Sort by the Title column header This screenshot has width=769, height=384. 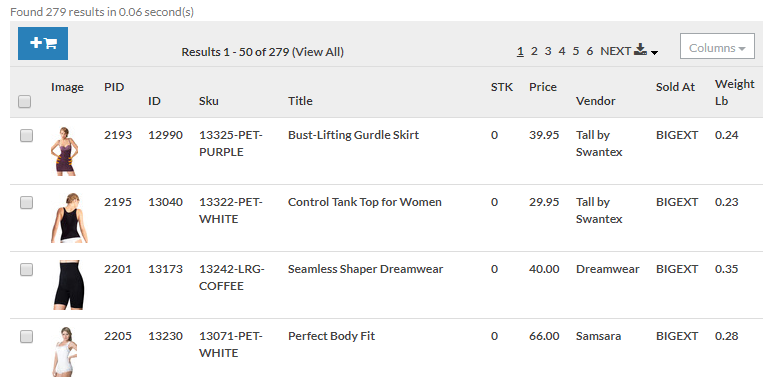pos(300,101)
